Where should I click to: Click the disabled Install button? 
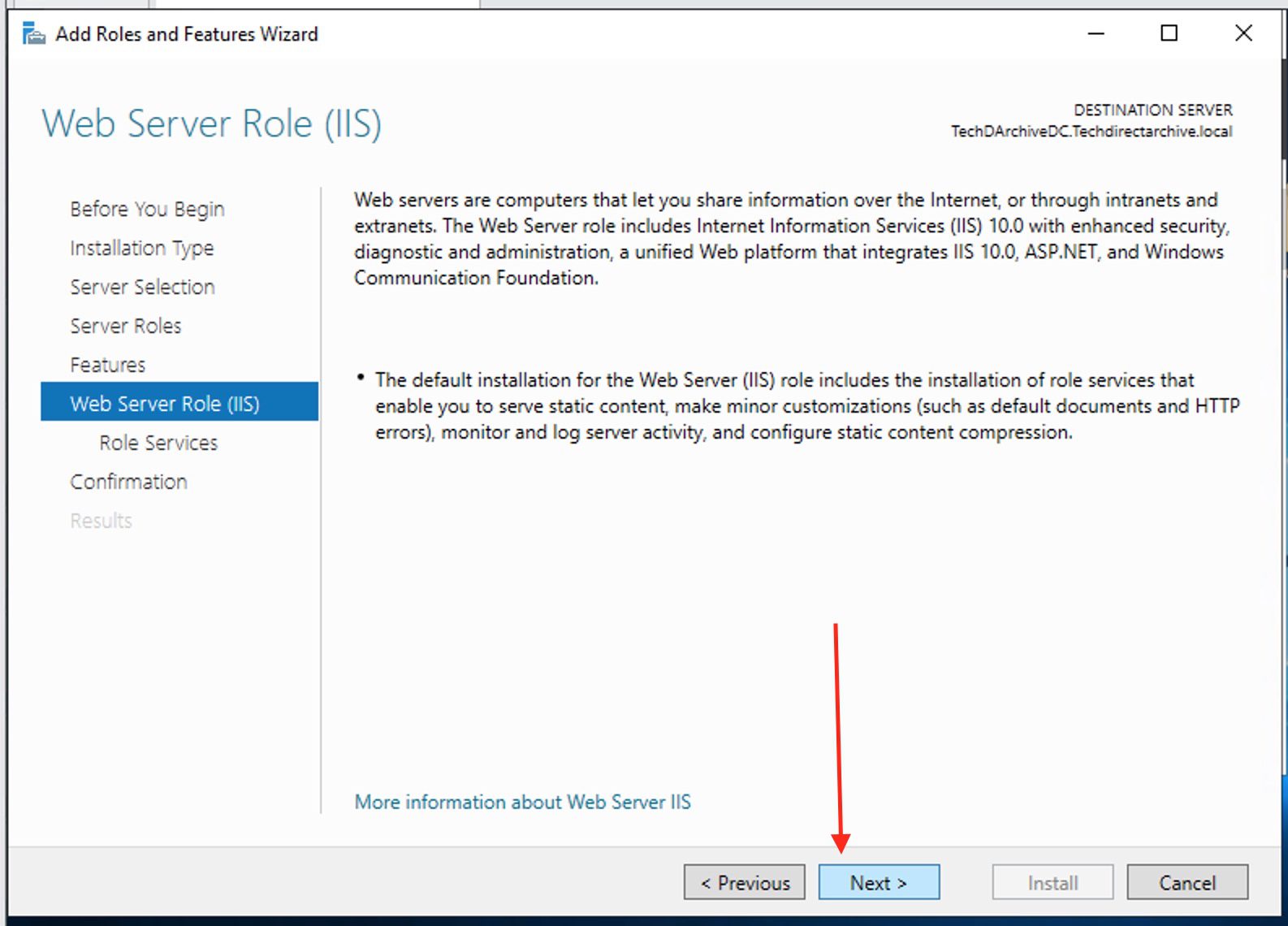(1052, 882)
